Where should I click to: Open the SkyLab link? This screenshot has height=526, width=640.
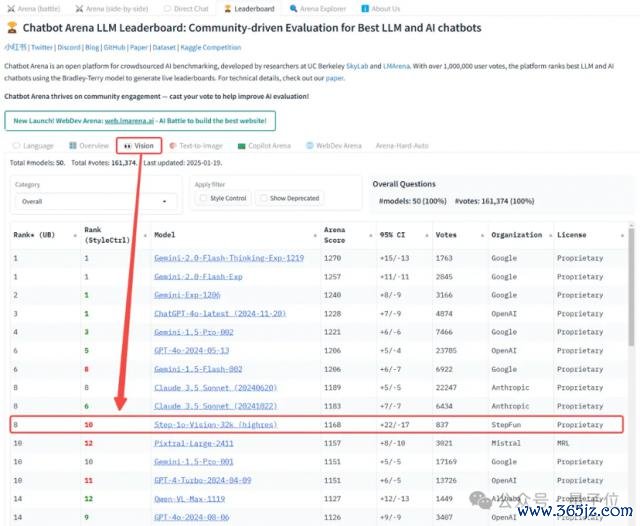357,66
